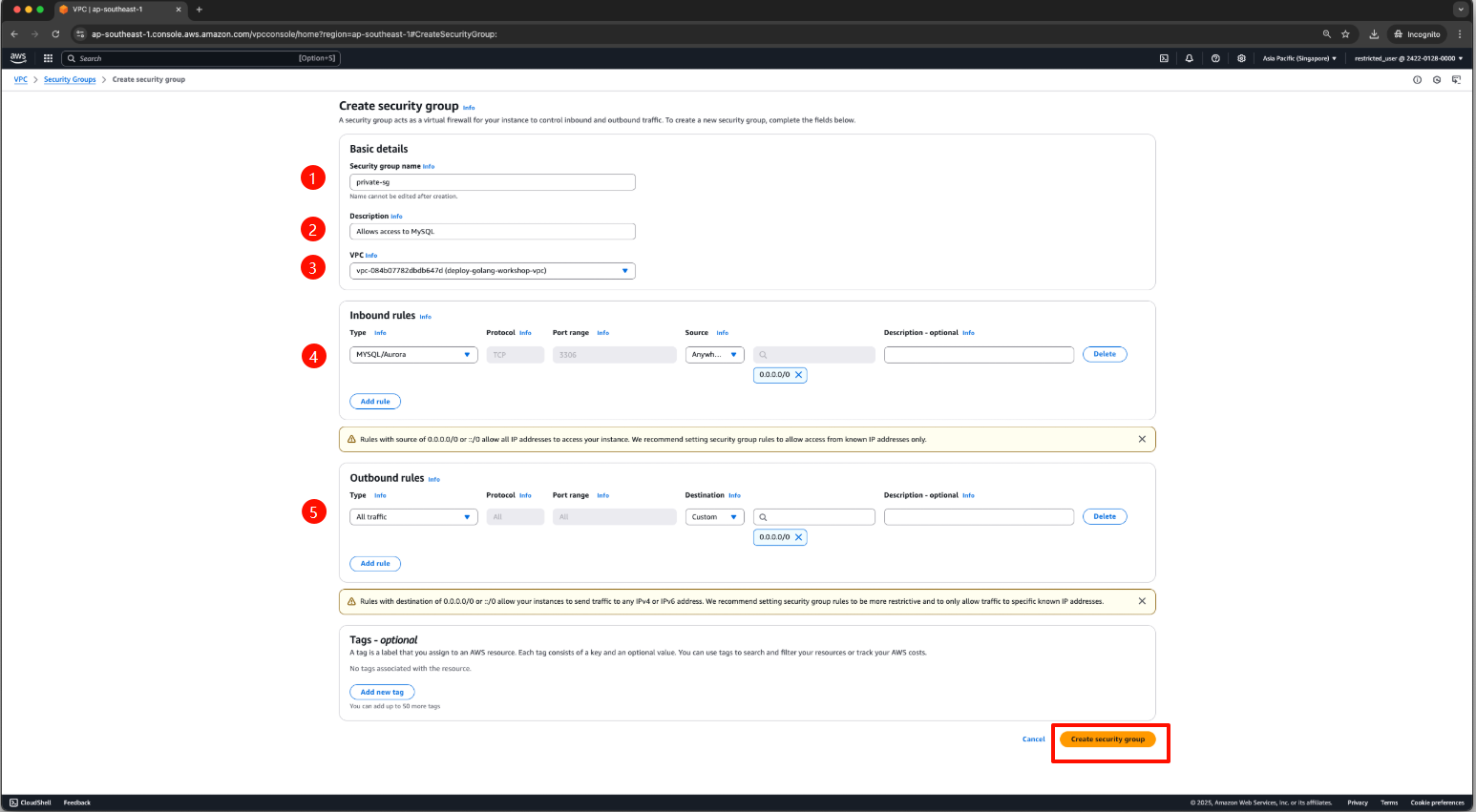
Task: Open the inbound rule Type dropdown MYSQL/Aurora
Action: (413, 355)
